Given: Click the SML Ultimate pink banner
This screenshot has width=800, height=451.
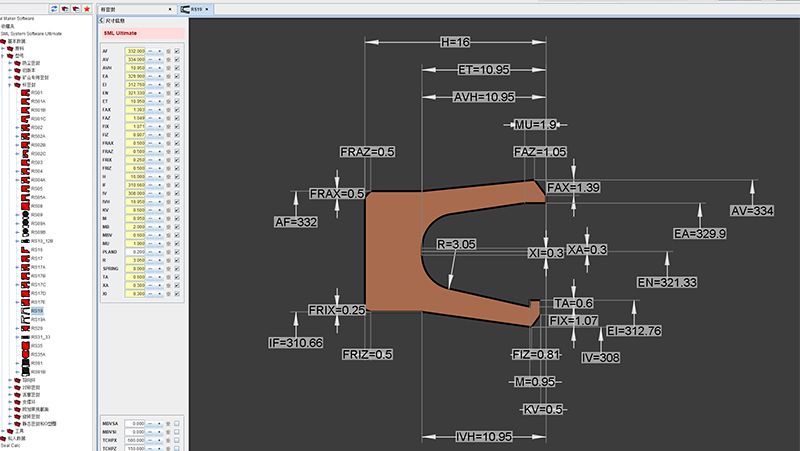Looking at the screenshot, I should tap(141, 33).
